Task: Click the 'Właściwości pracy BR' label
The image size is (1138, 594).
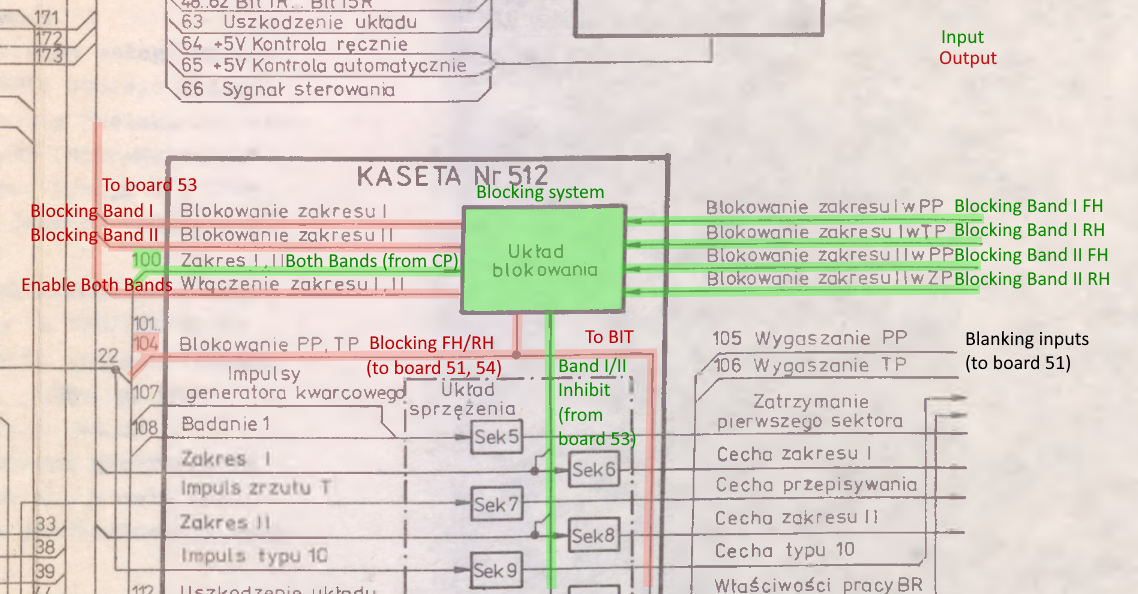Action: [819, 585]
